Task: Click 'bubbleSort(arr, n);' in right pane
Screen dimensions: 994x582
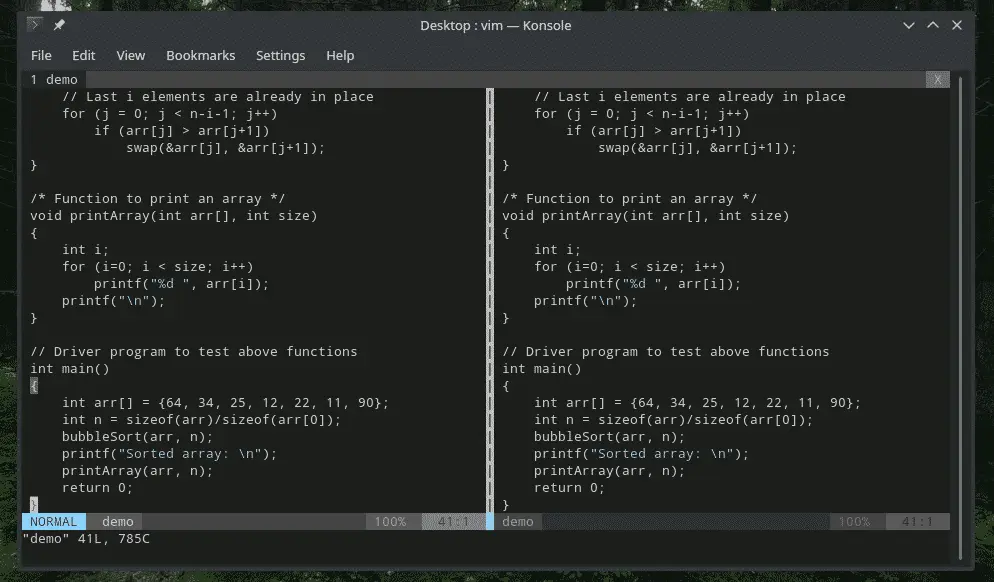Action: coord(609,437)
